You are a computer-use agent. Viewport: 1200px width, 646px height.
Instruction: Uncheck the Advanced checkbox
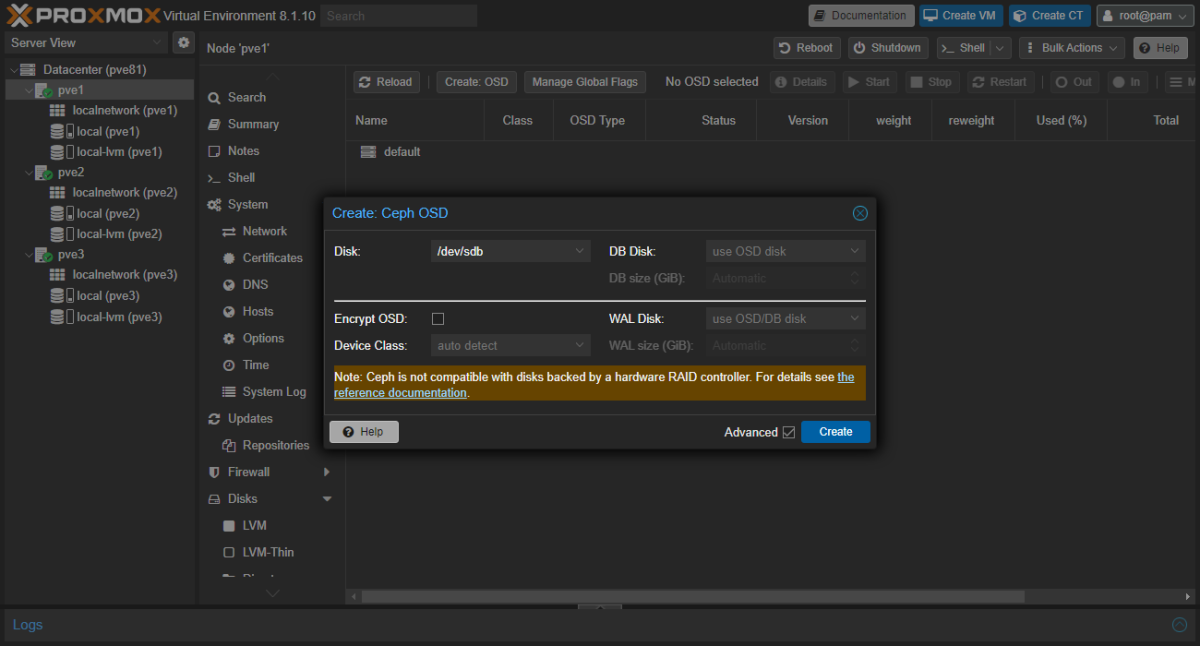click(789, 432)
